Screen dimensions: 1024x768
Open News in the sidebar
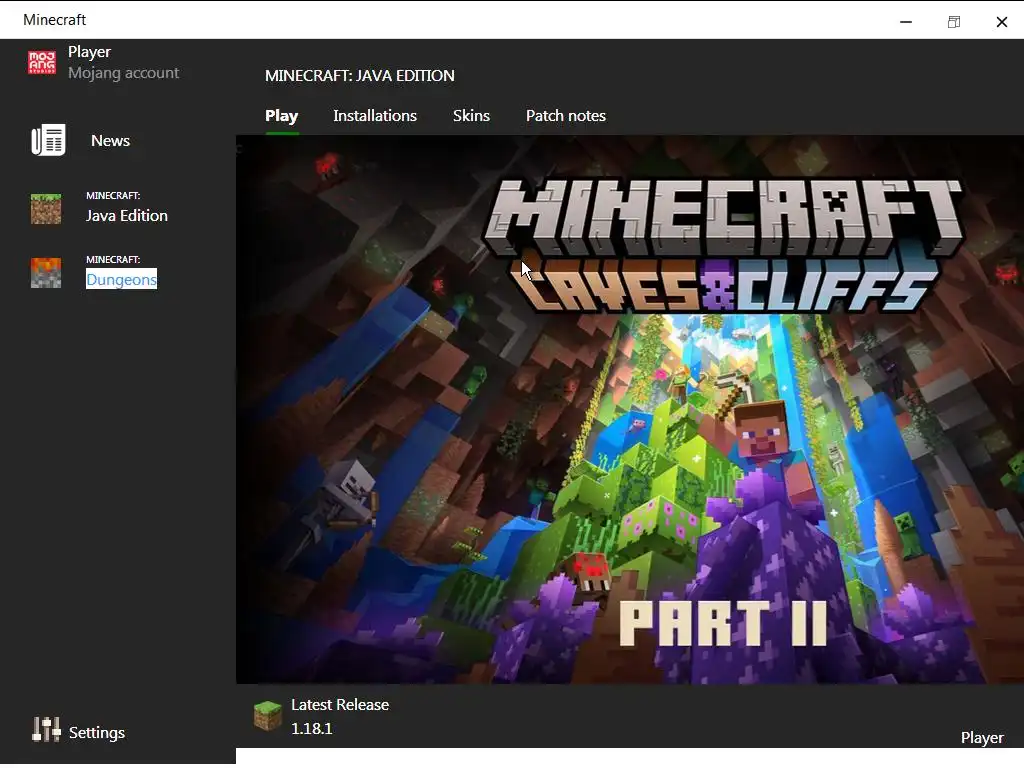point(110,140)
